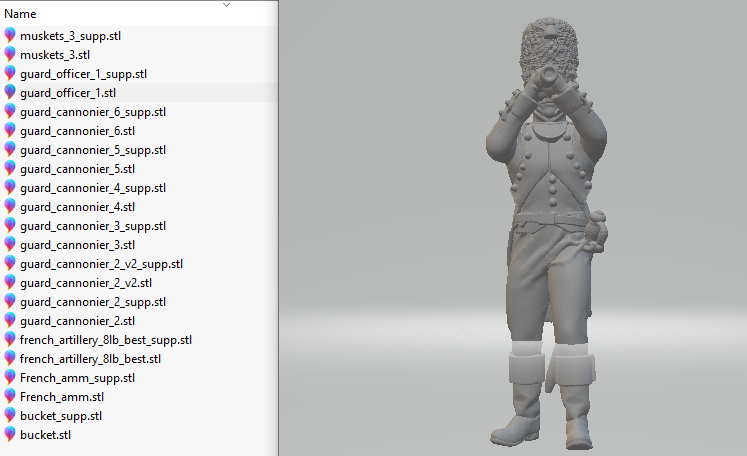747x456 pixels.
Task: Click file name bucket_supp.stl
Action: point(61,416)
